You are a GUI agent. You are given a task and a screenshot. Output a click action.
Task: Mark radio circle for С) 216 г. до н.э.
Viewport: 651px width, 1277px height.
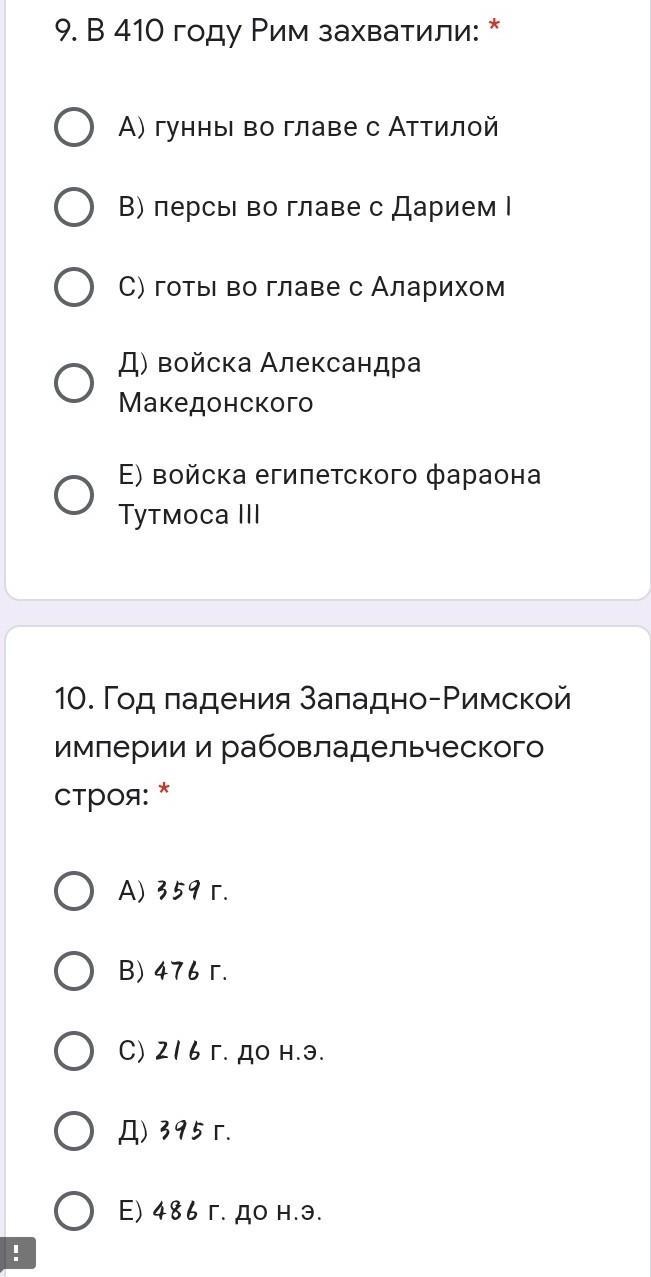pyautogui.click(x=73, y=1051)
